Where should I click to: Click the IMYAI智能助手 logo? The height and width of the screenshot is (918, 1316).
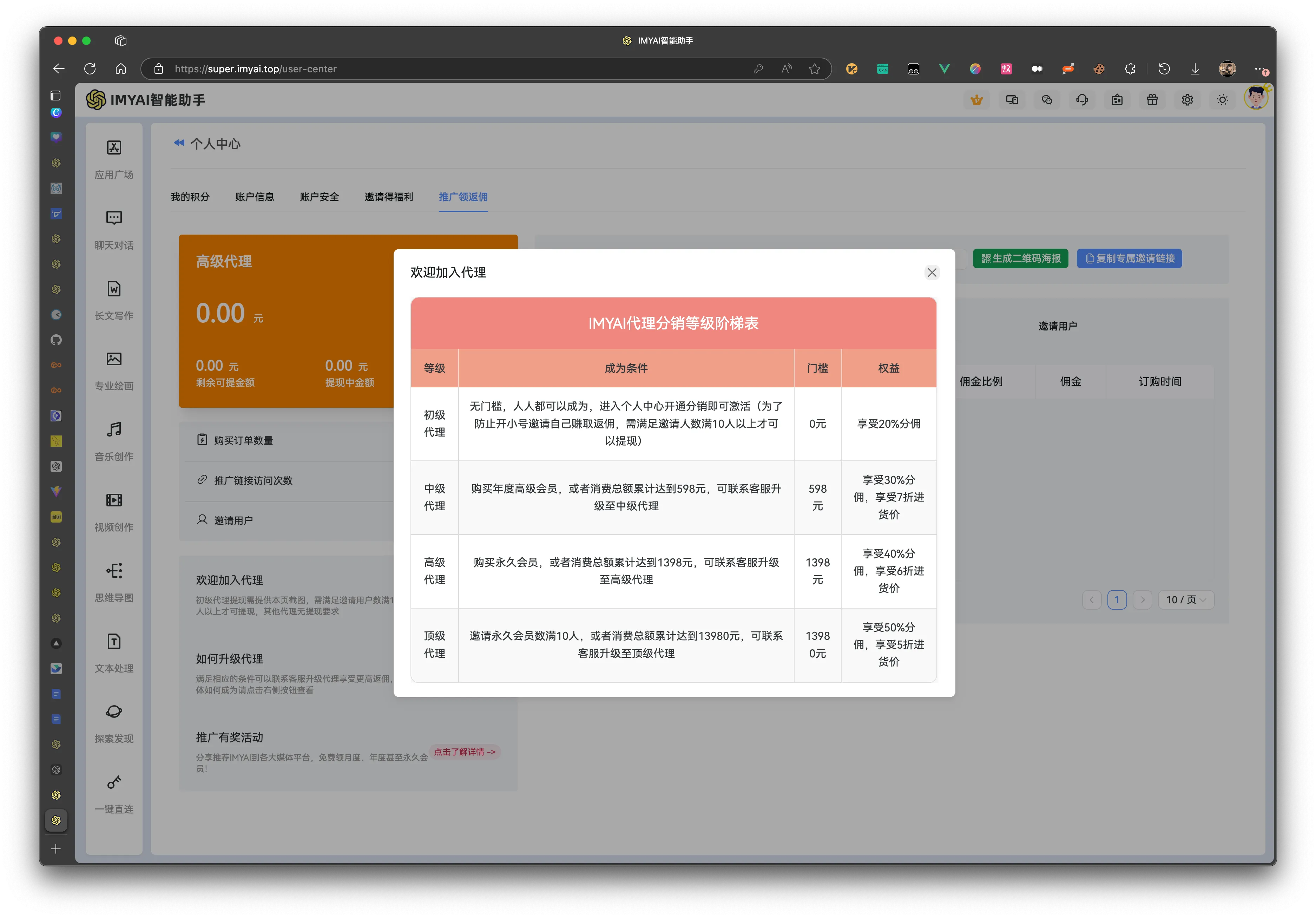146,100
